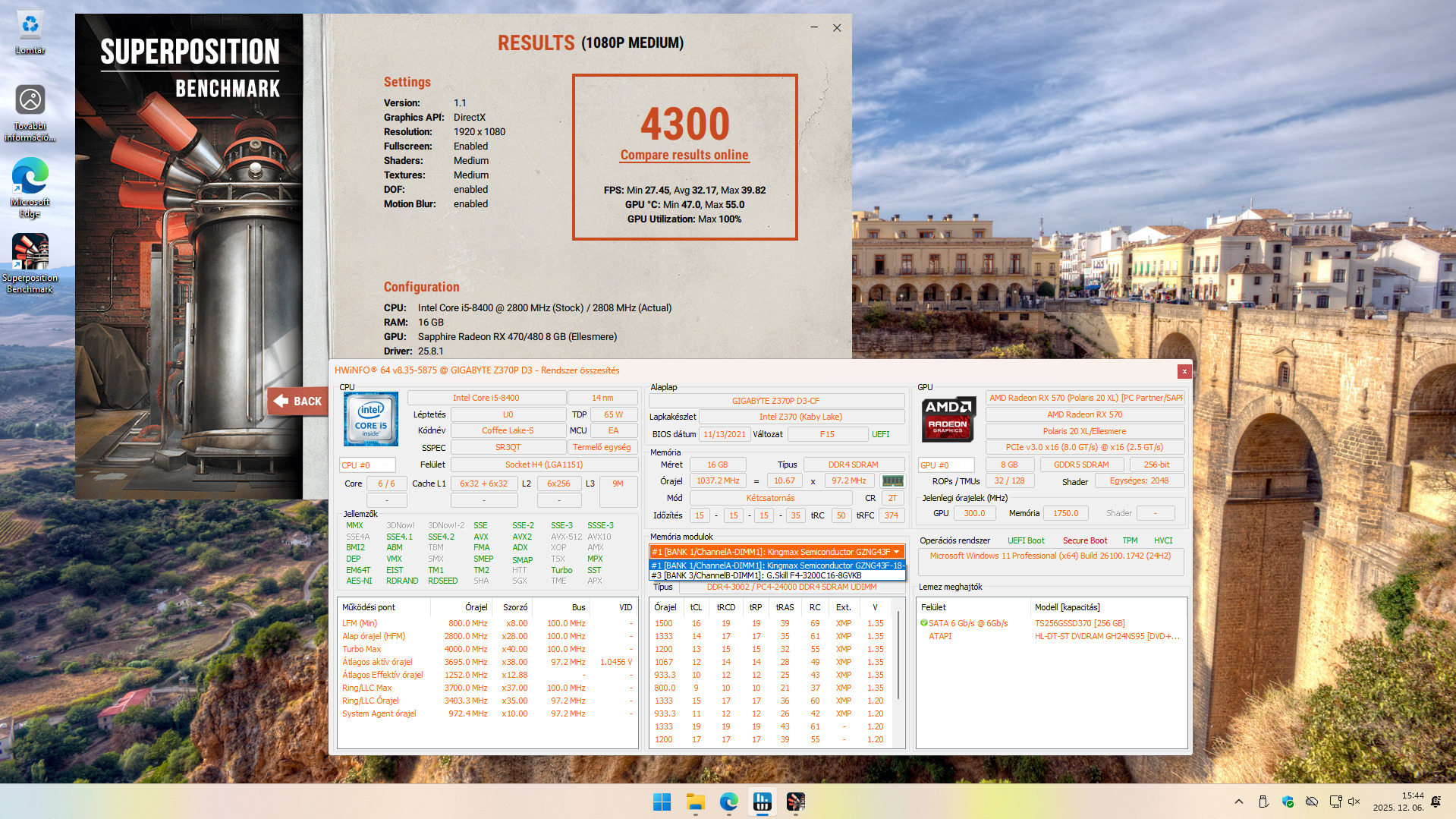The width and height of the screenshot is (1456, 819).
Task: Select the System Agent órajel row
Action: 487,713
